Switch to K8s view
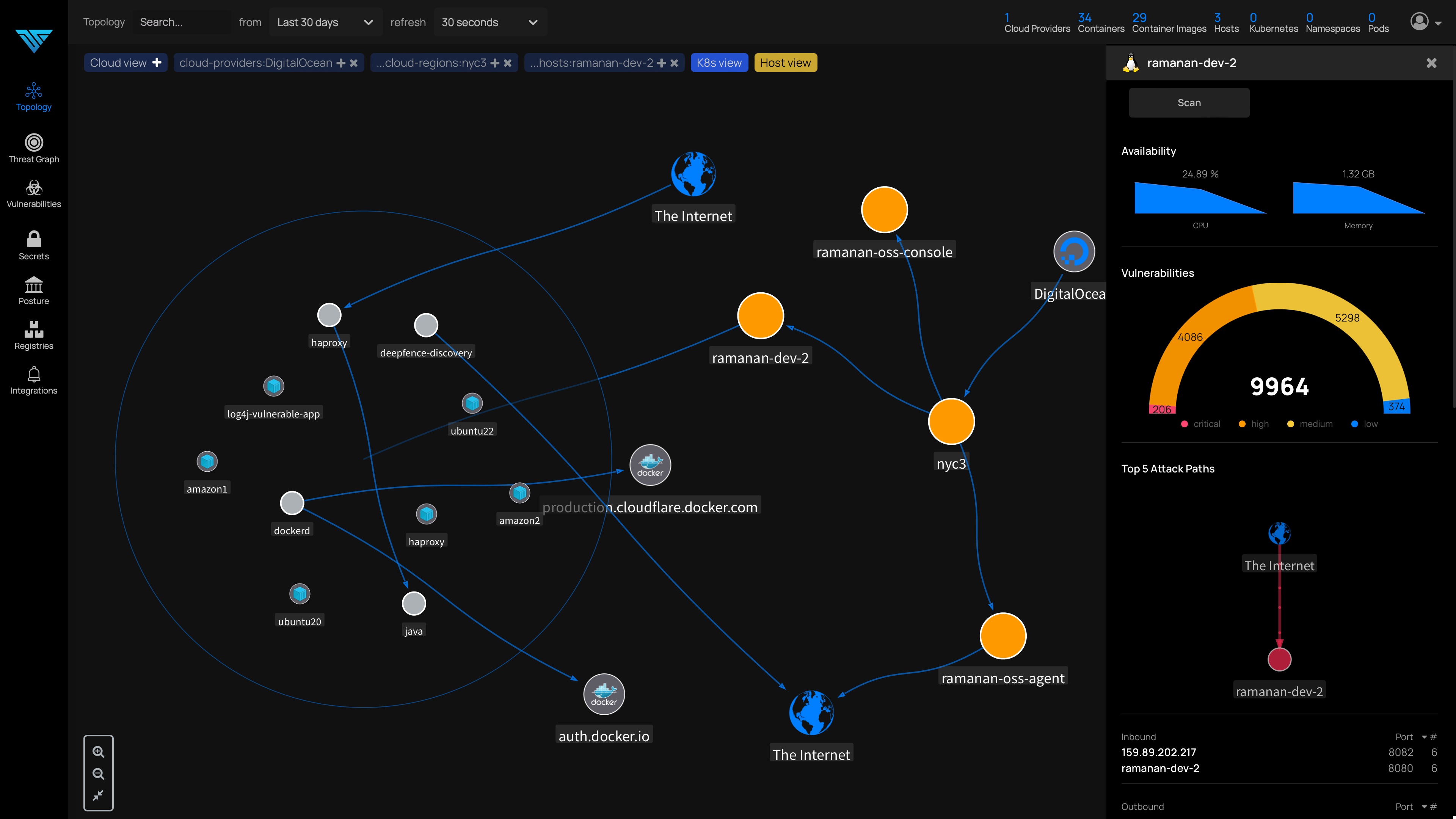 [x=719, y=63]
